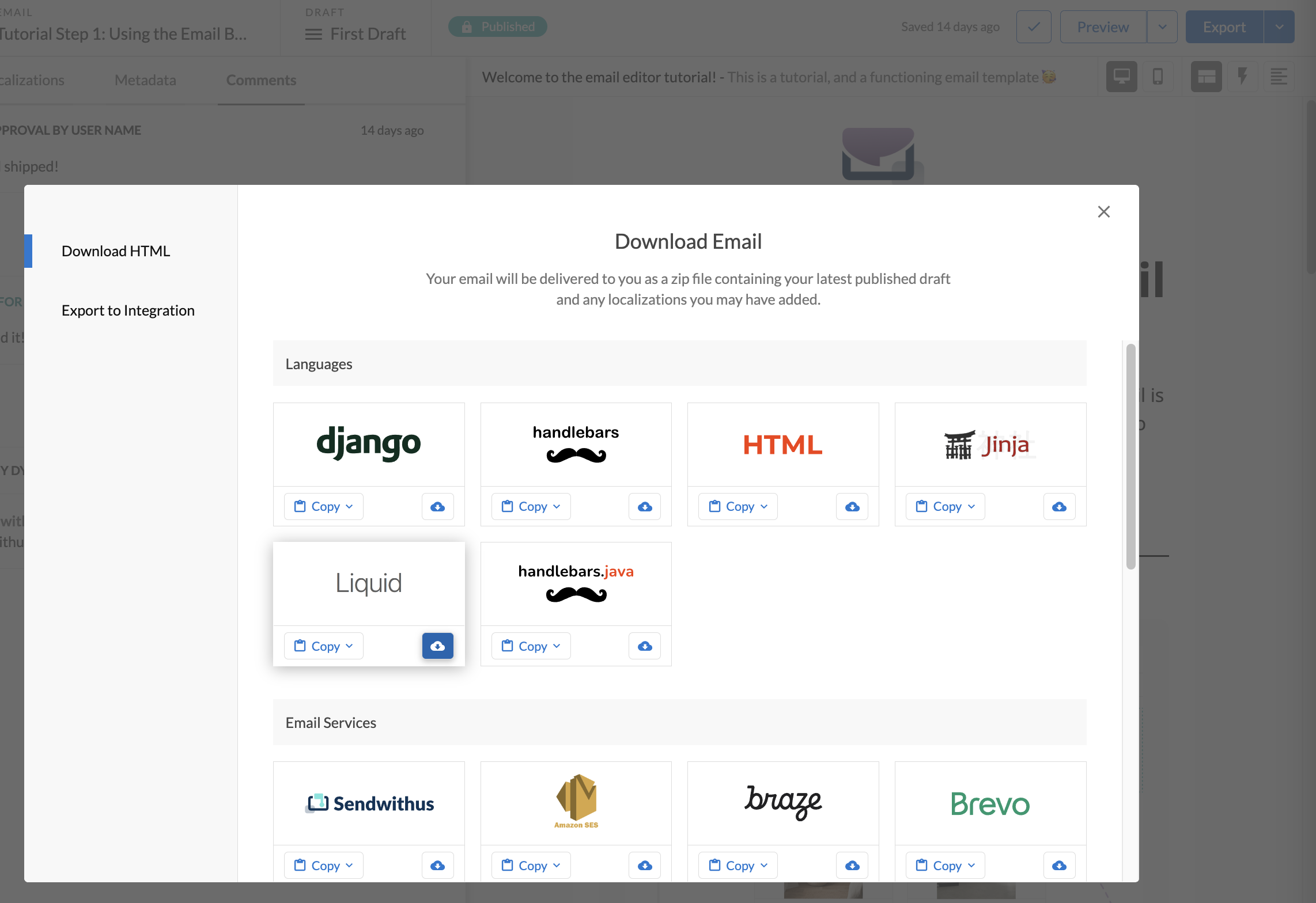Viewport: 1316px width, 903px height.
Task: Click the handlebars.java download icon
Action: pyautogui.click(x=645, y=645)
